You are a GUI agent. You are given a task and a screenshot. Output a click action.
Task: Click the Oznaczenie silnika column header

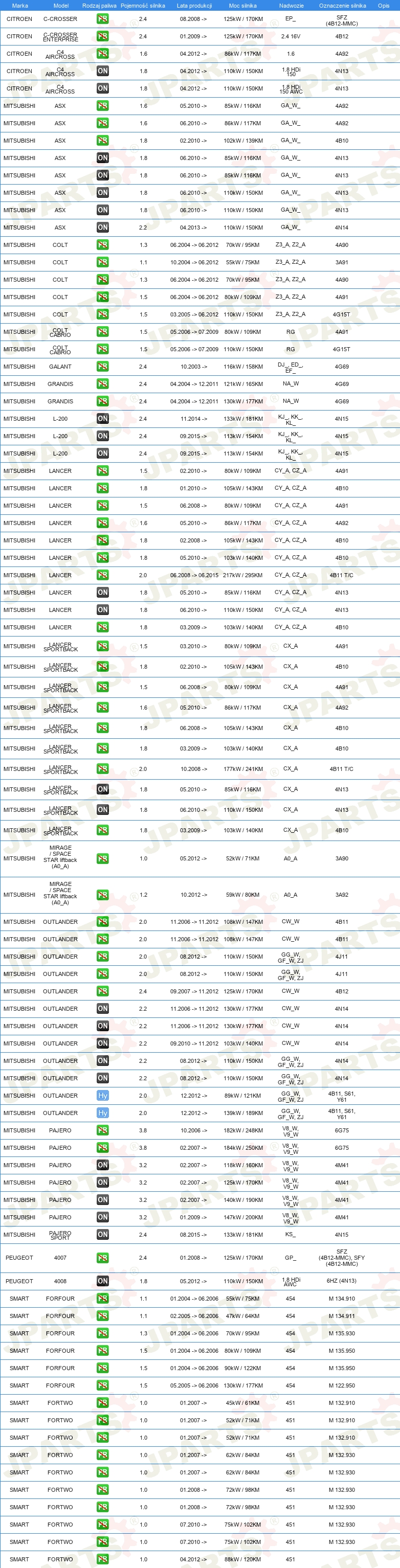342,6
